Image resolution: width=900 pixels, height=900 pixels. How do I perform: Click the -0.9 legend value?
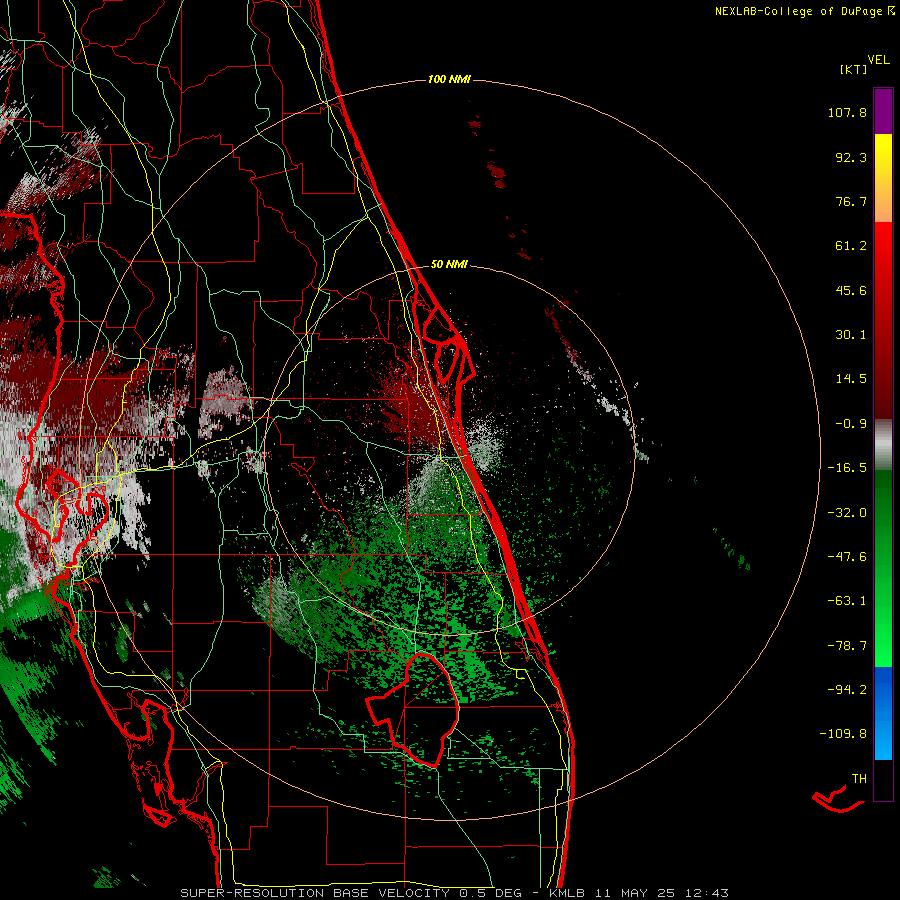click(x=851, y=424)
